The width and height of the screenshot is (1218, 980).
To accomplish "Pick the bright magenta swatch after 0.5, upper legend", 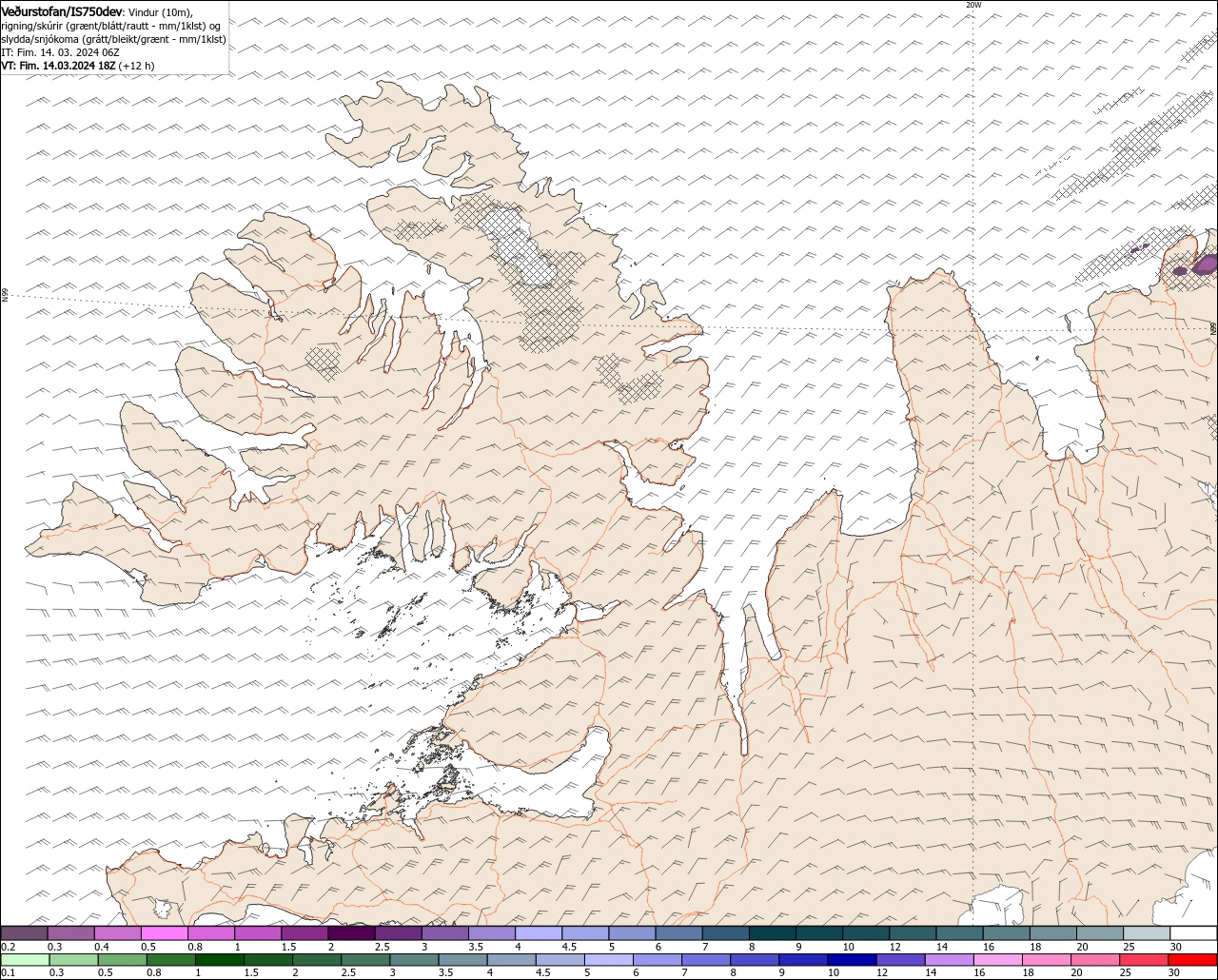I will [164, 933].
